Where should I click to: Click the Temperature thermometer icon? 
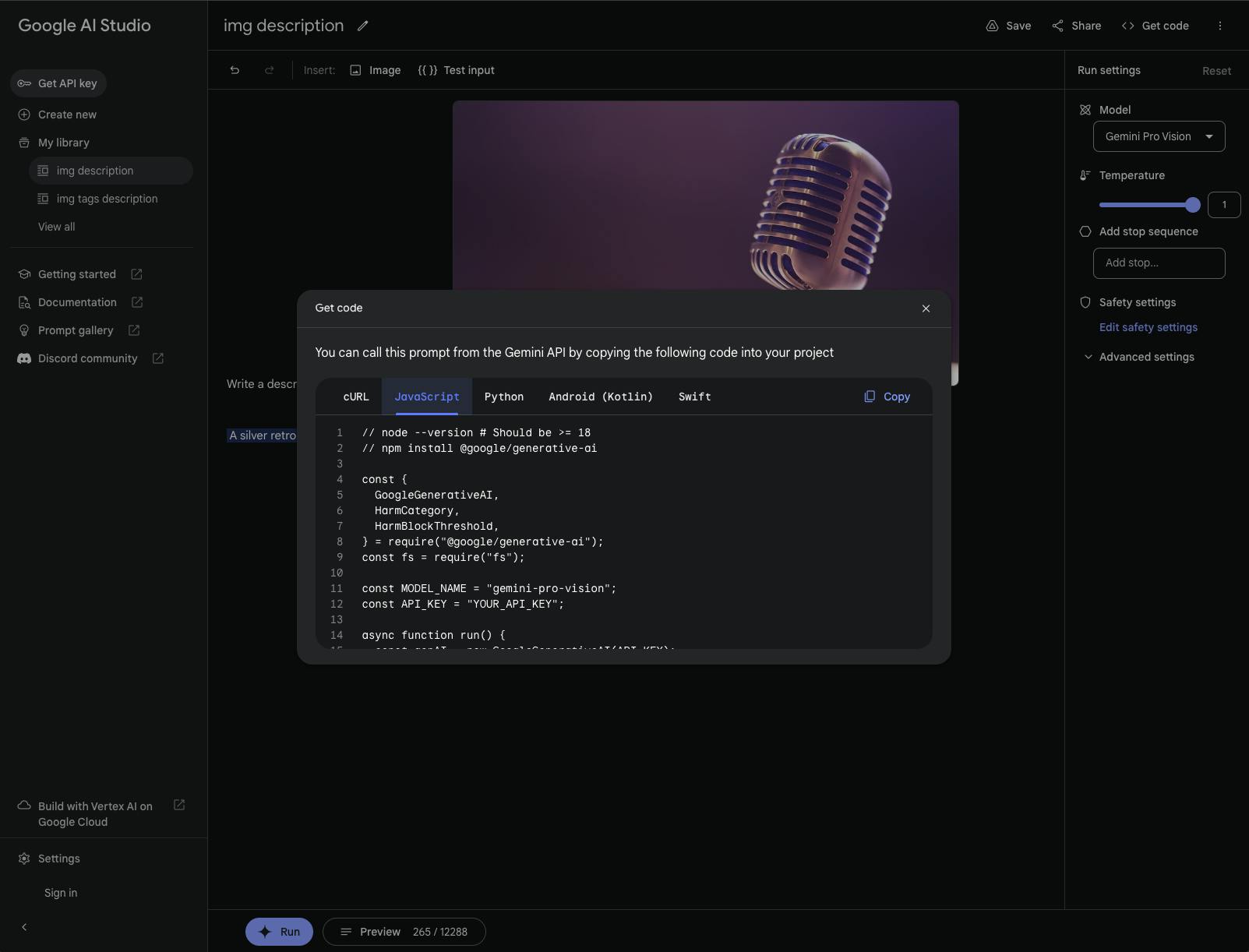(1085, 175)
